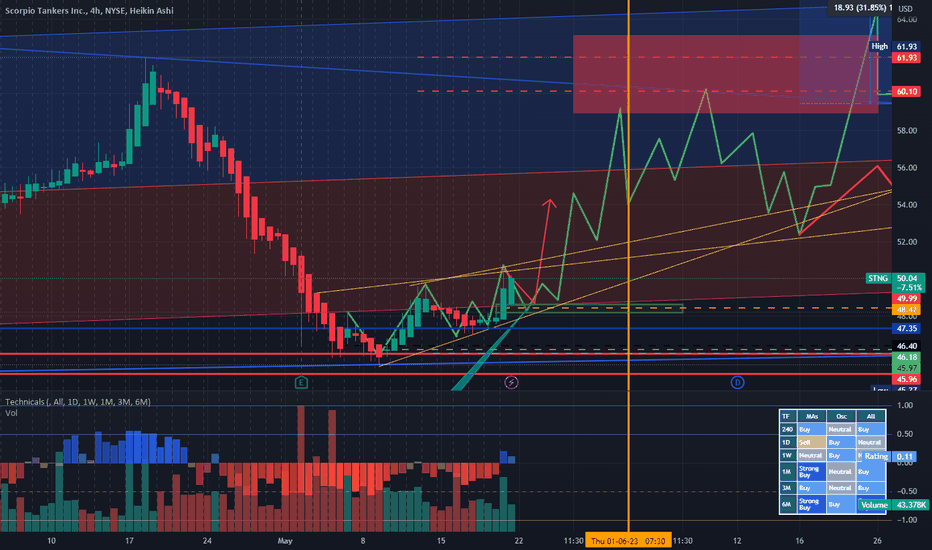932x550 pixels.
Task: Click the 'All' column header in technicals table
Action: click(871, 416)
